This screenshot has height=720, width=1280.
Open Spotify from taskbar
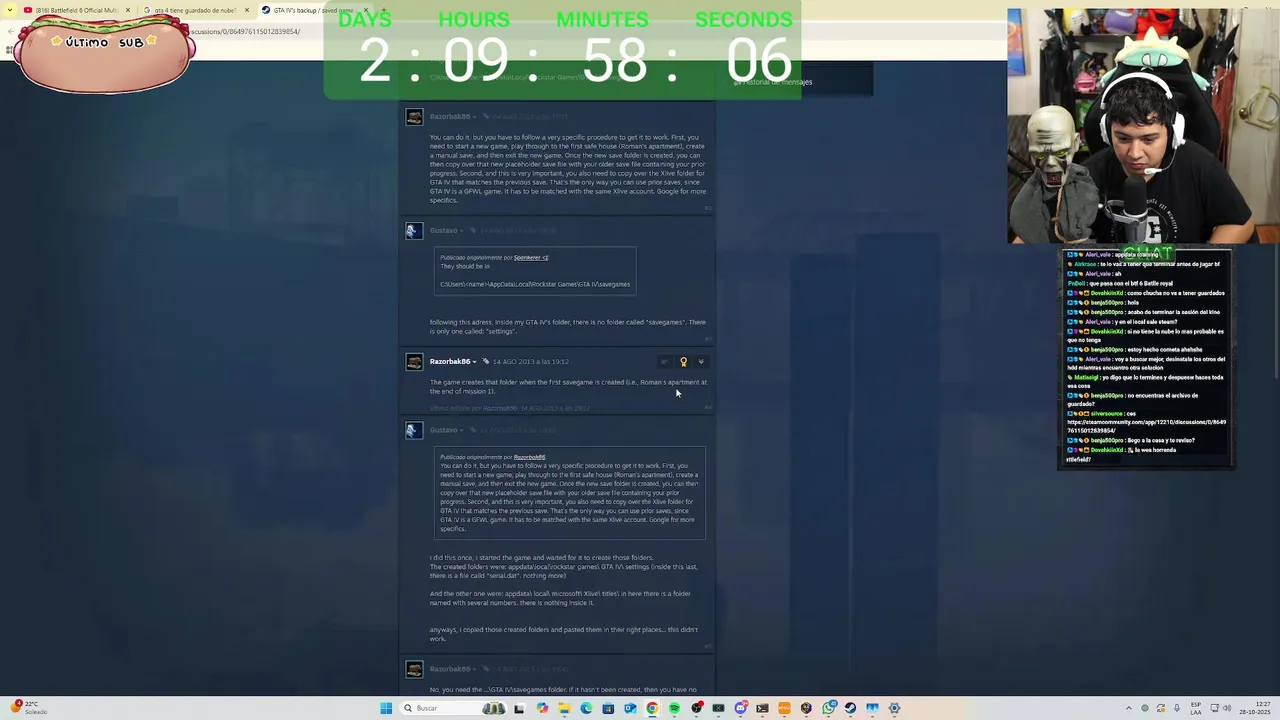674,708
